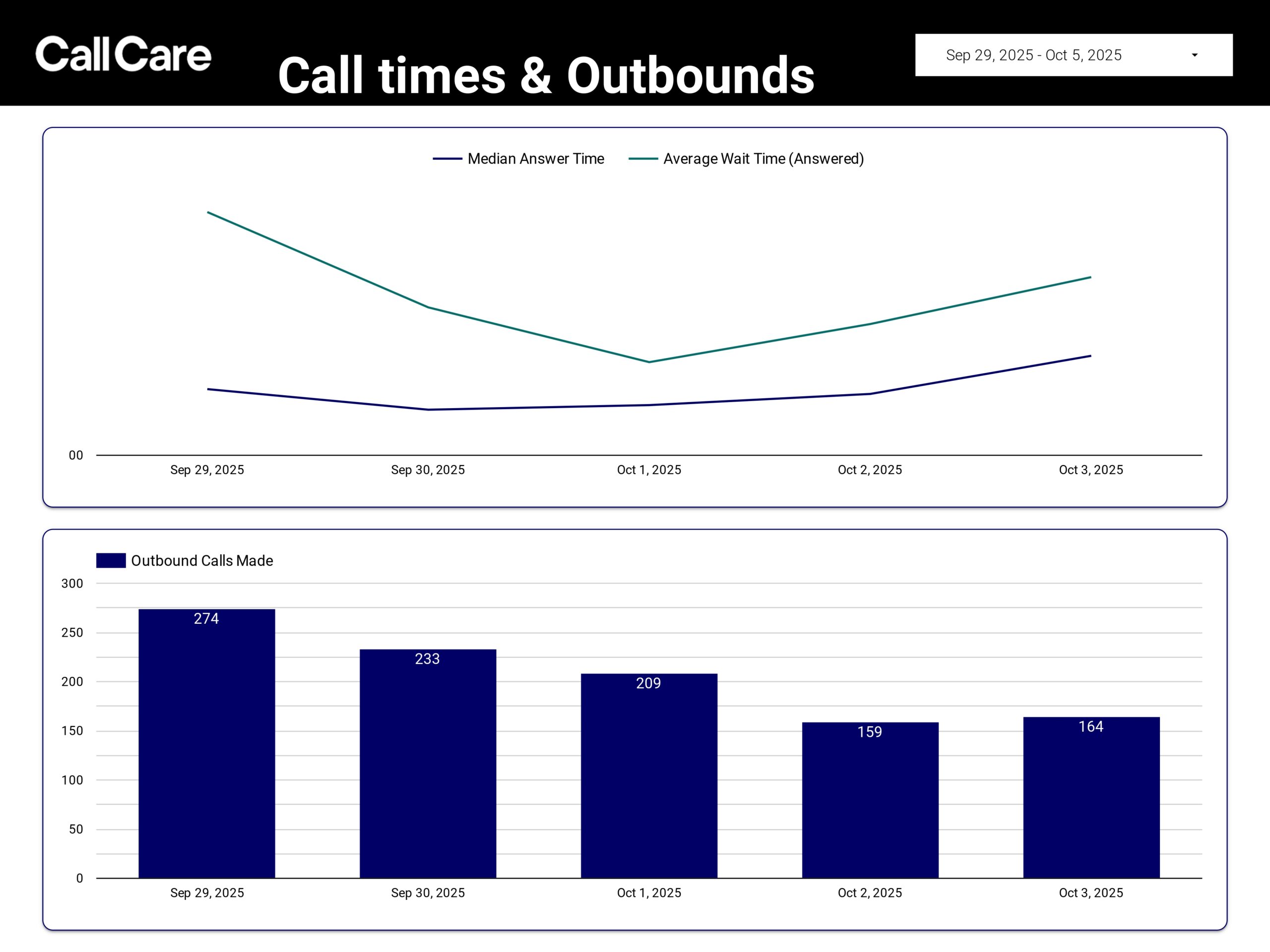Toggle Average Wait Time (Answered) legend entry
Viewport: 1270px width, 952px height.
point(763,159)
